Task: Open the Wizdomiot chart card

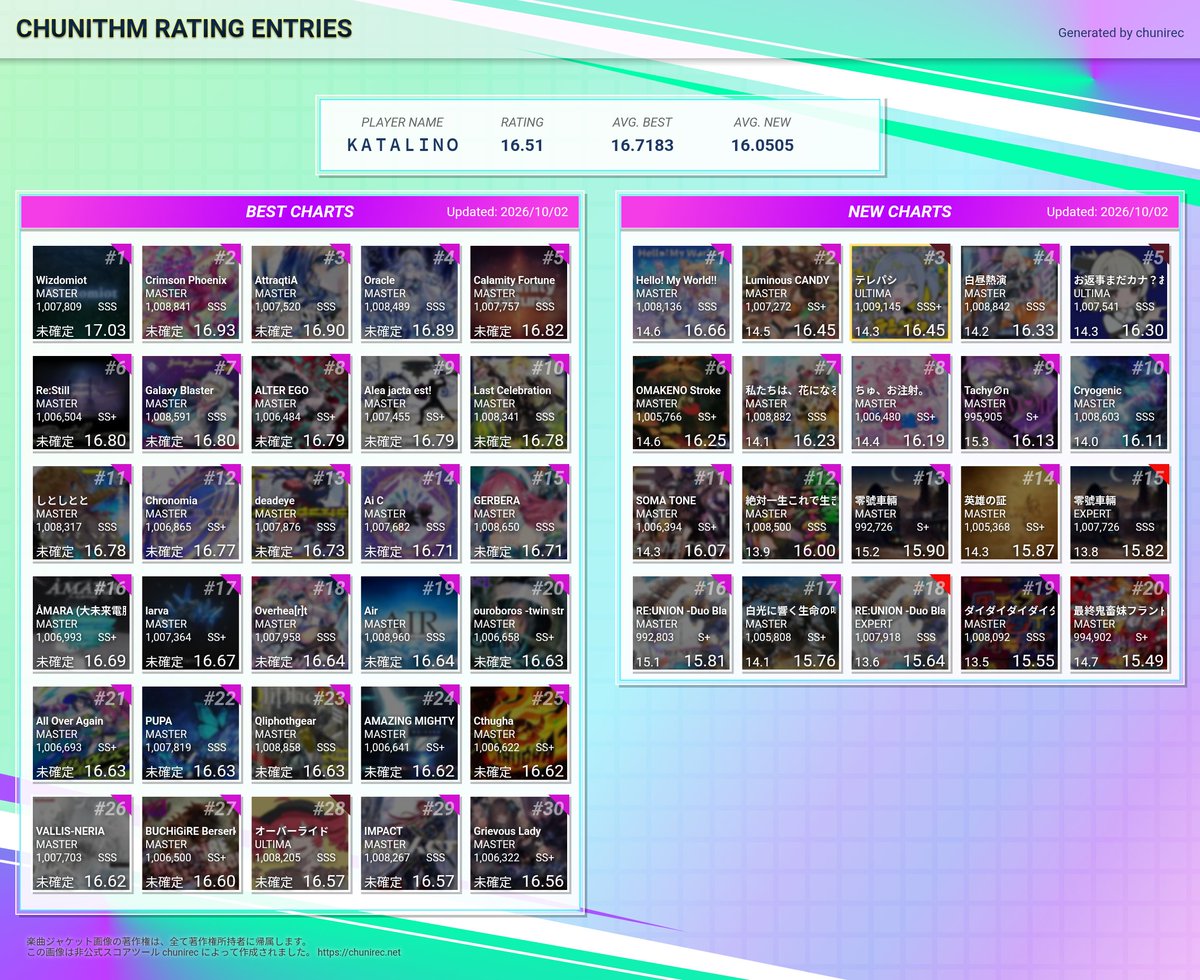Action: (x=82, y=293)
